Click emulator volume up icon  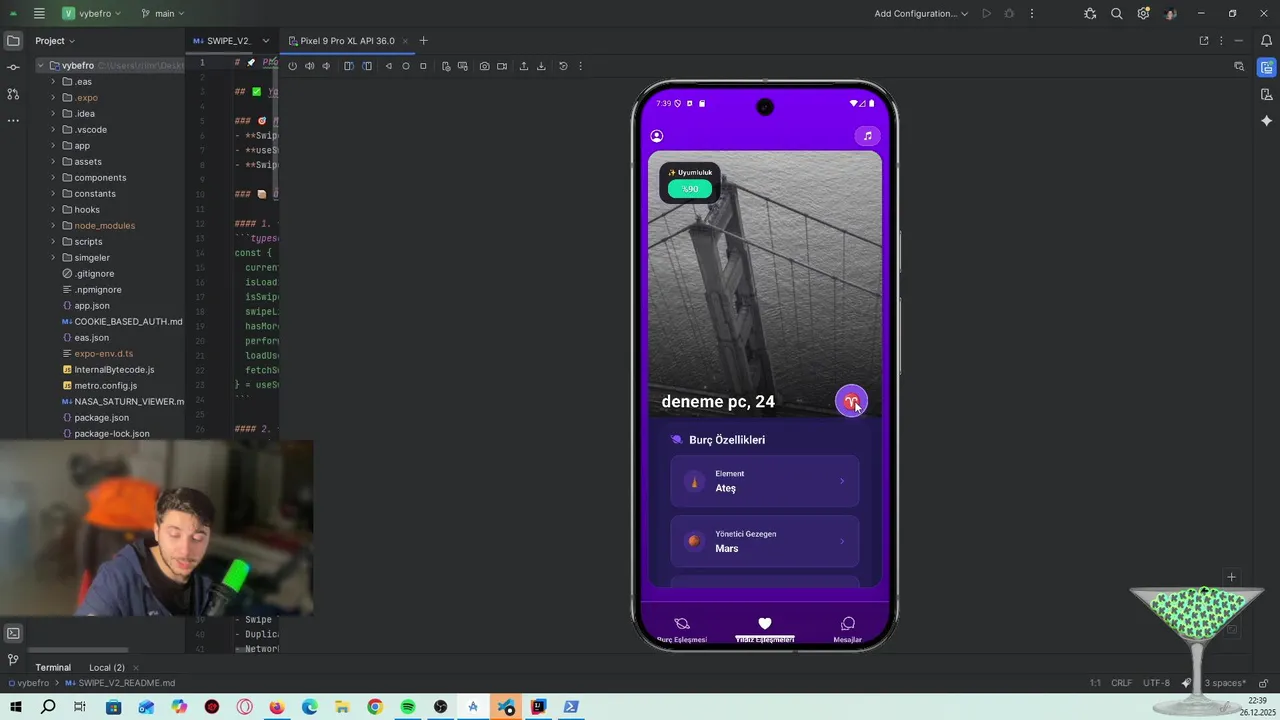(309, 66)
